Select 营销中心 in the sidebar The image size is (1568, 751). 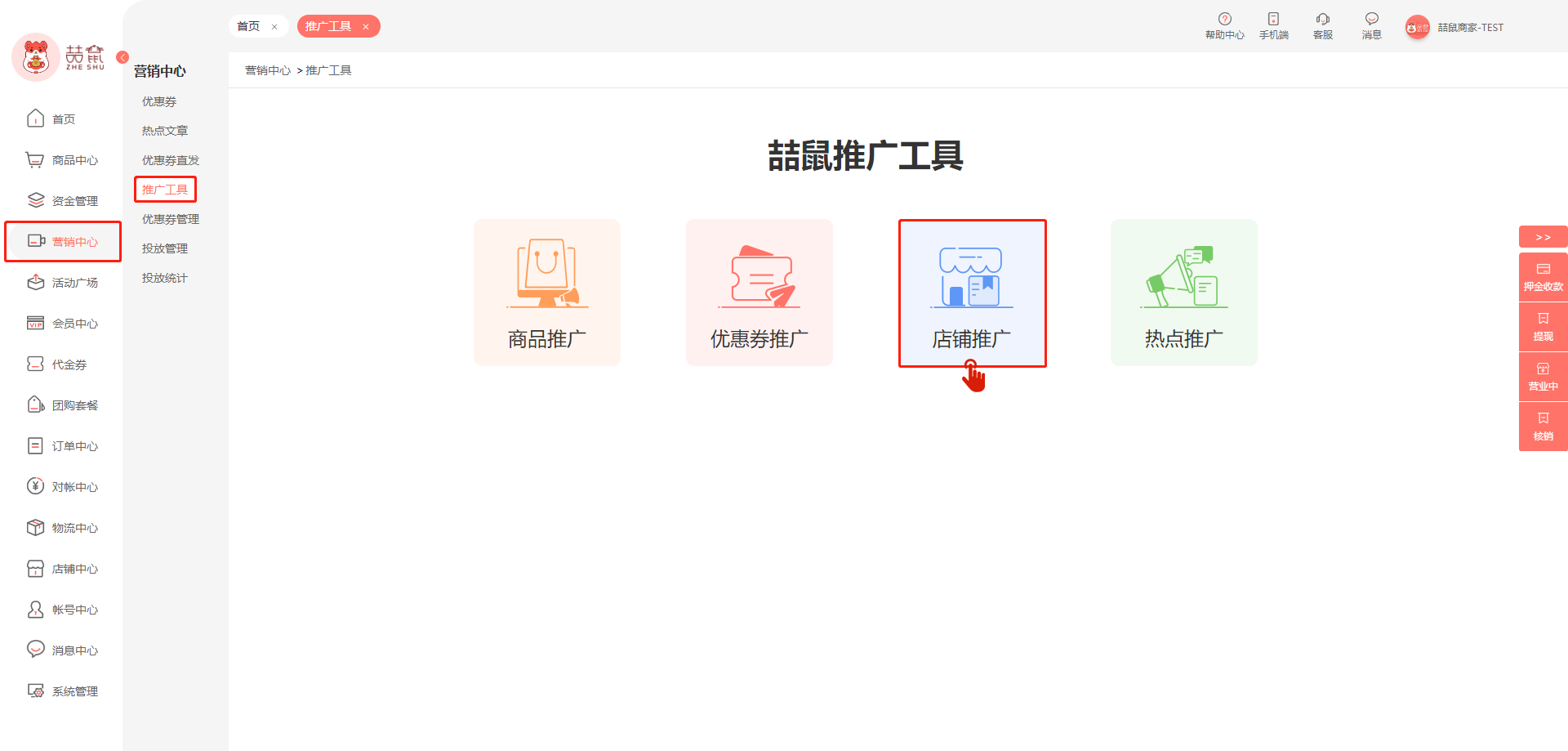click(63, 242)
